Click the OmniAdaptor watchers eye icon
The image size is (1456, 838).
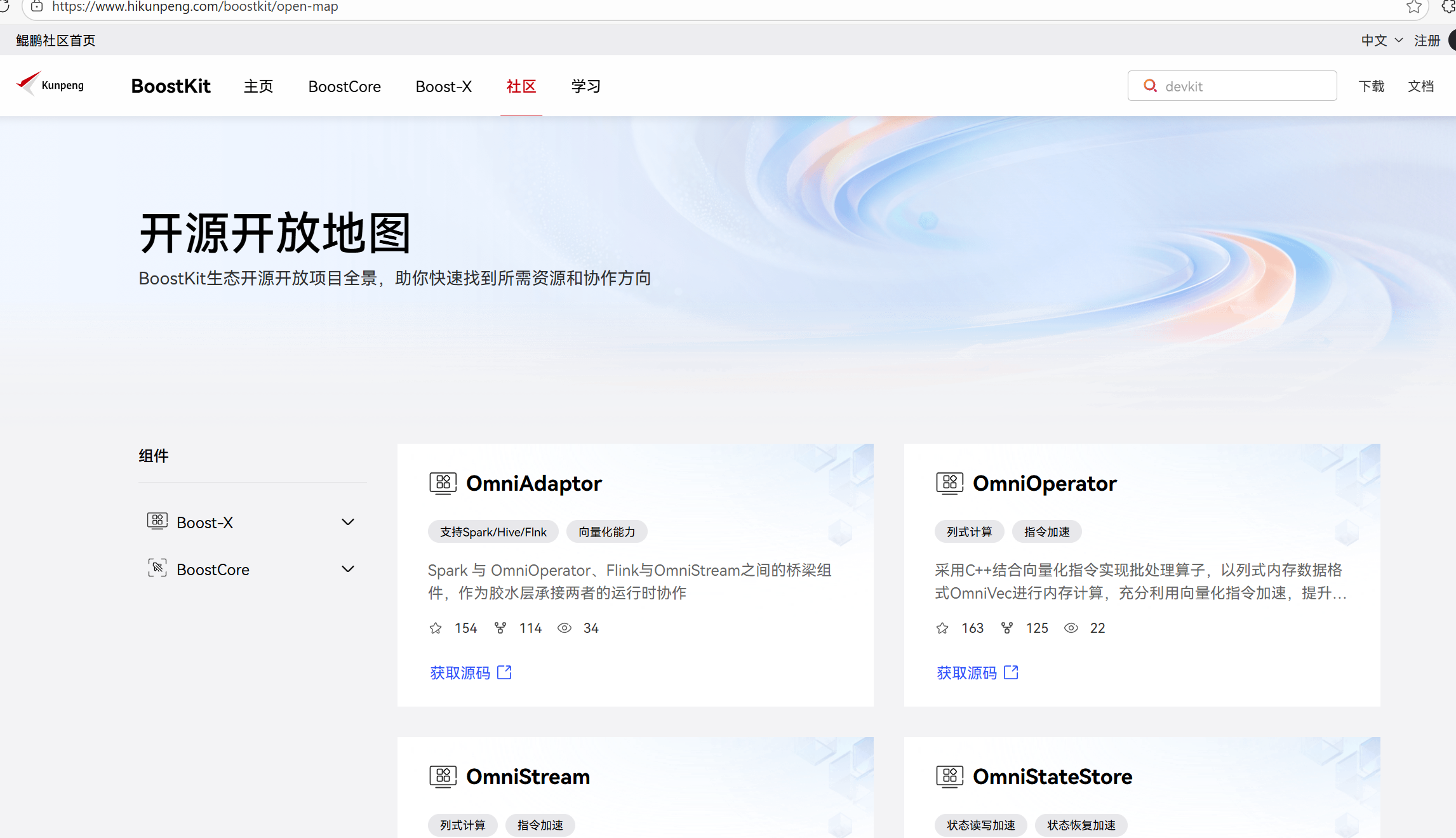[x=564, y=628]
